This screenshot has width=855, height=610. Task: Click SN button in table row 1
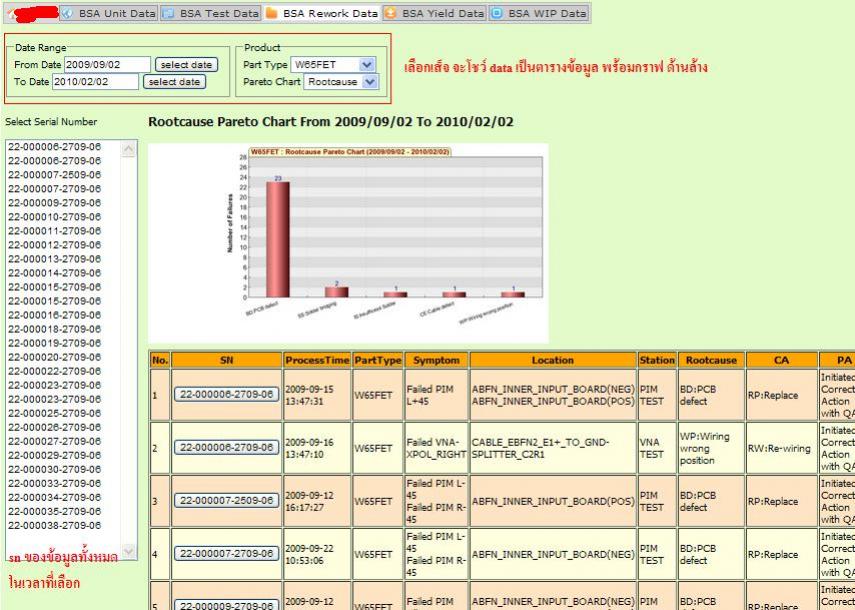[x=226, y=394]
